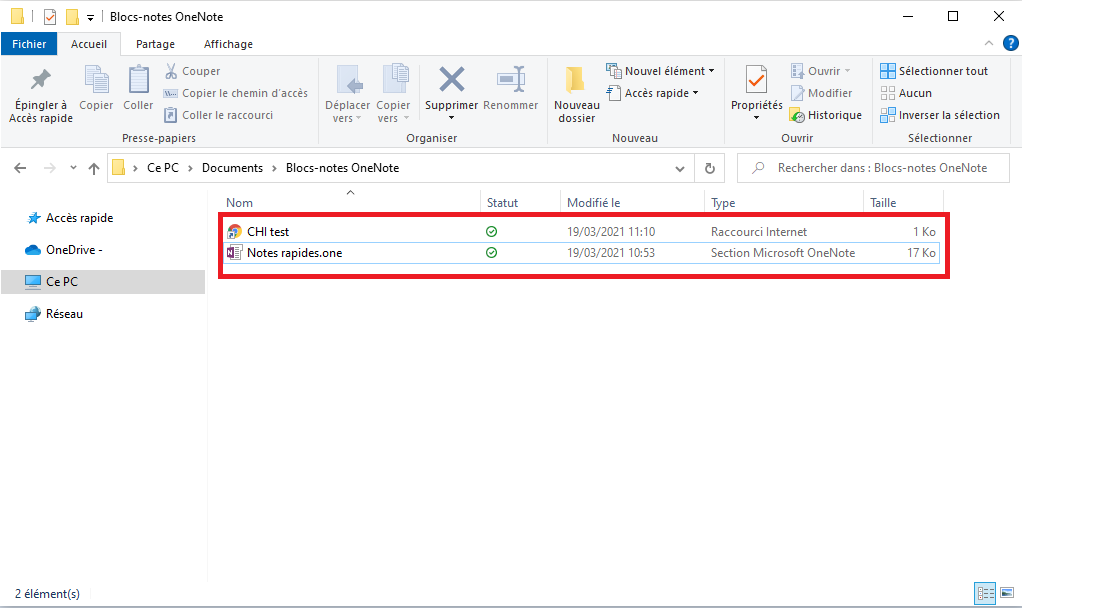1111x608 pixels.
Task: Open Propriétés checkmark icon
Action: 756,79
